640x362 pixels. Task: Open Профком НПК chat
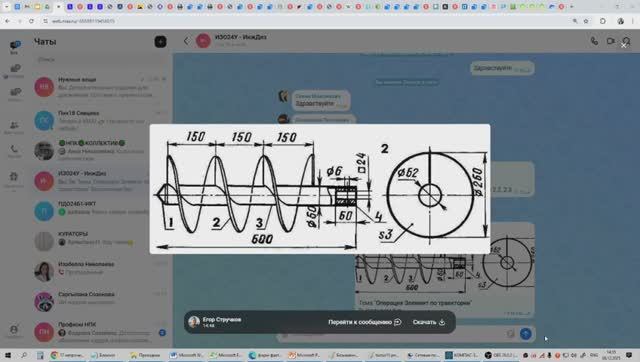pos(100,331)
